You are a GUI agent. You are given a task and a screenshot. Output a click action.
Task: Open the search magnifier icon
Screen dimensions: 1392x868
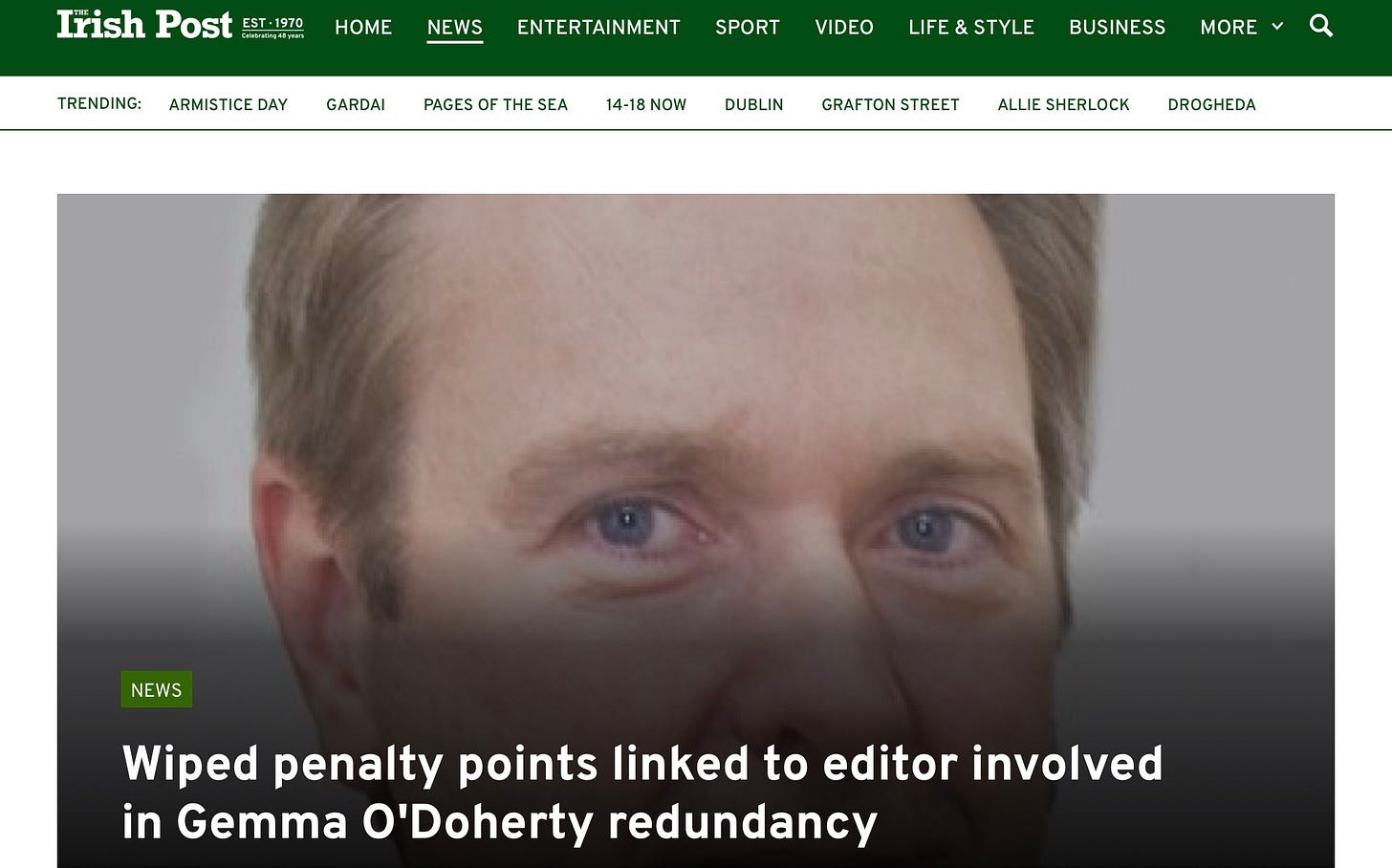1320,26
